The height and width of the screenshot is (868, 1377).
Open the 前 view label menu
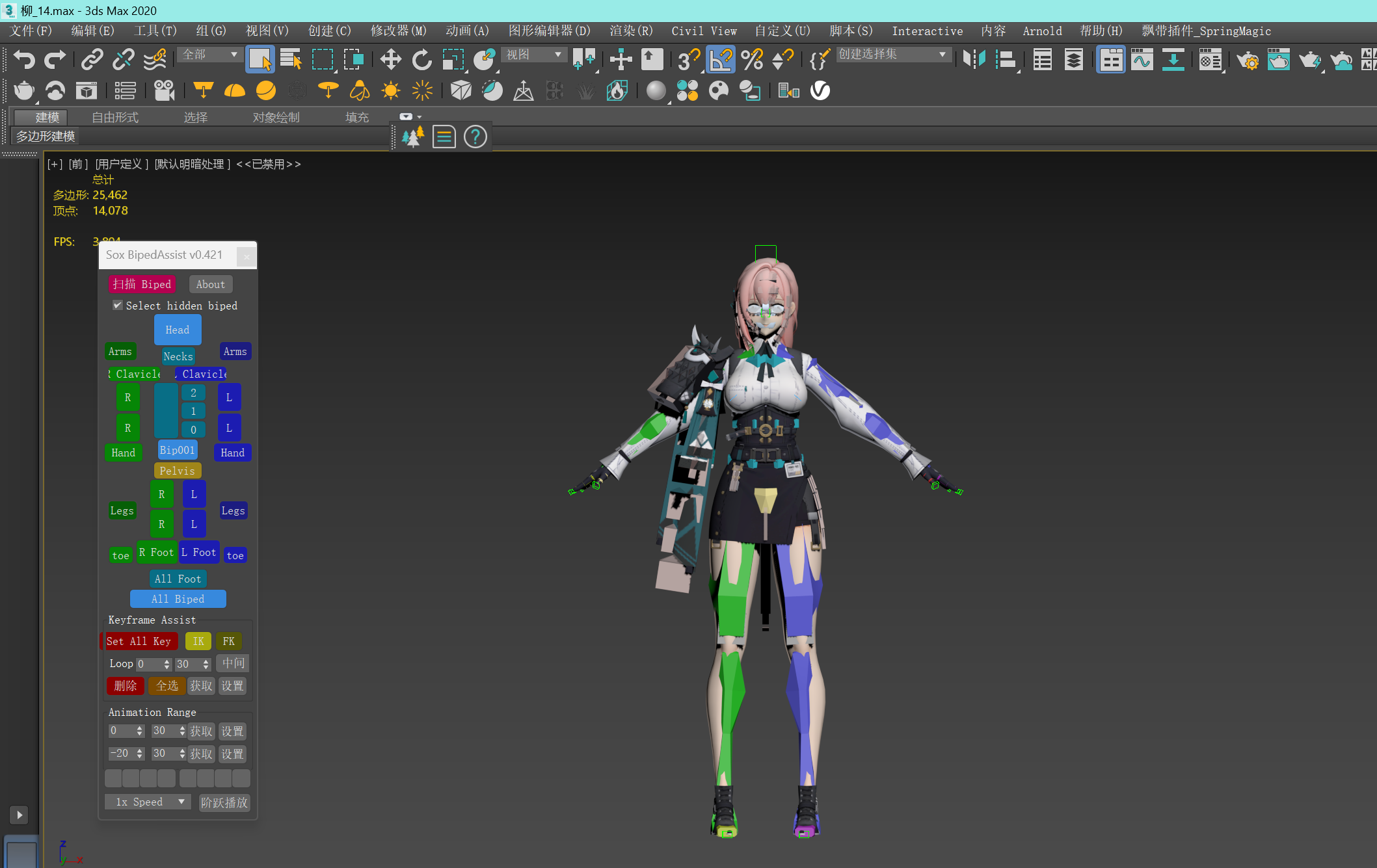coord(78,164)
